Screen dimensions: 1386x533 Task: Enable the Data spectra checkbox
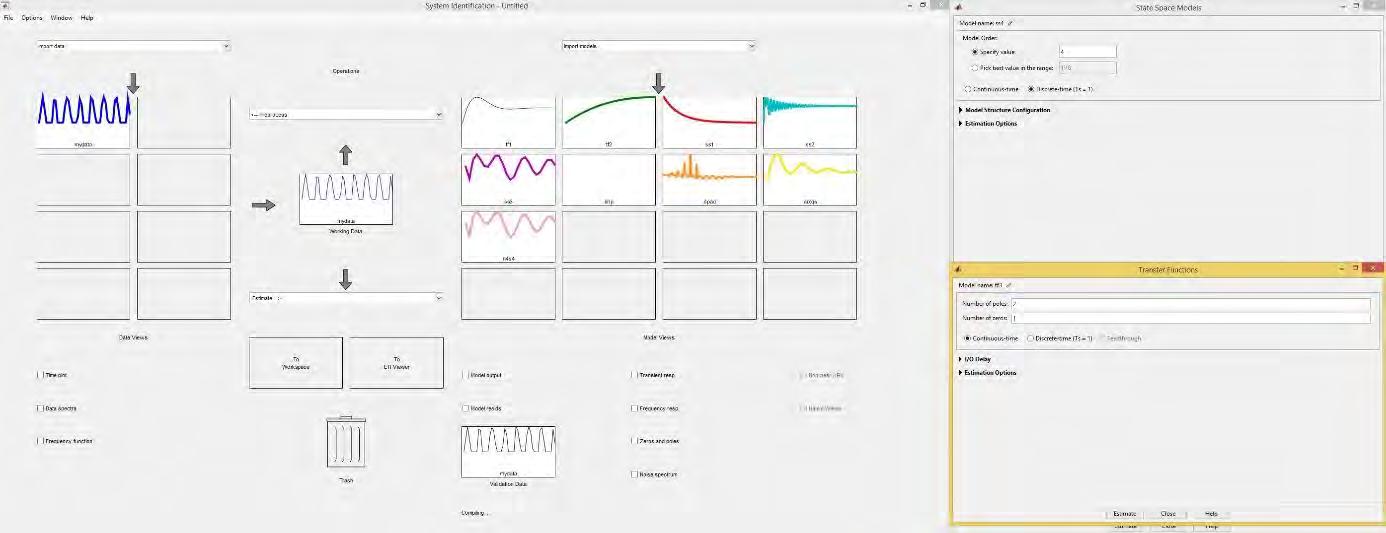pyautogui.click(x=40, y=408)
